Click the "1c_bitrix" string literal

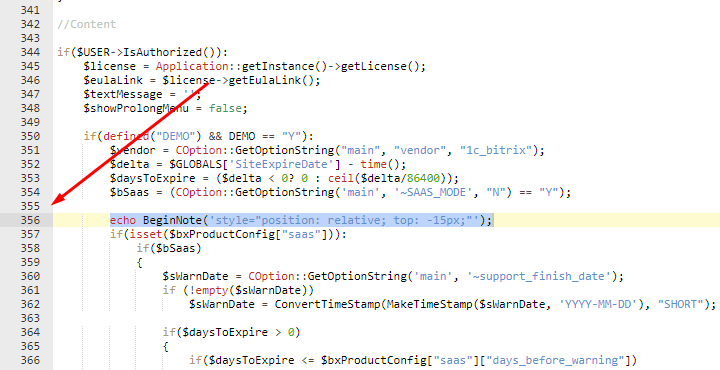point(495,150)
